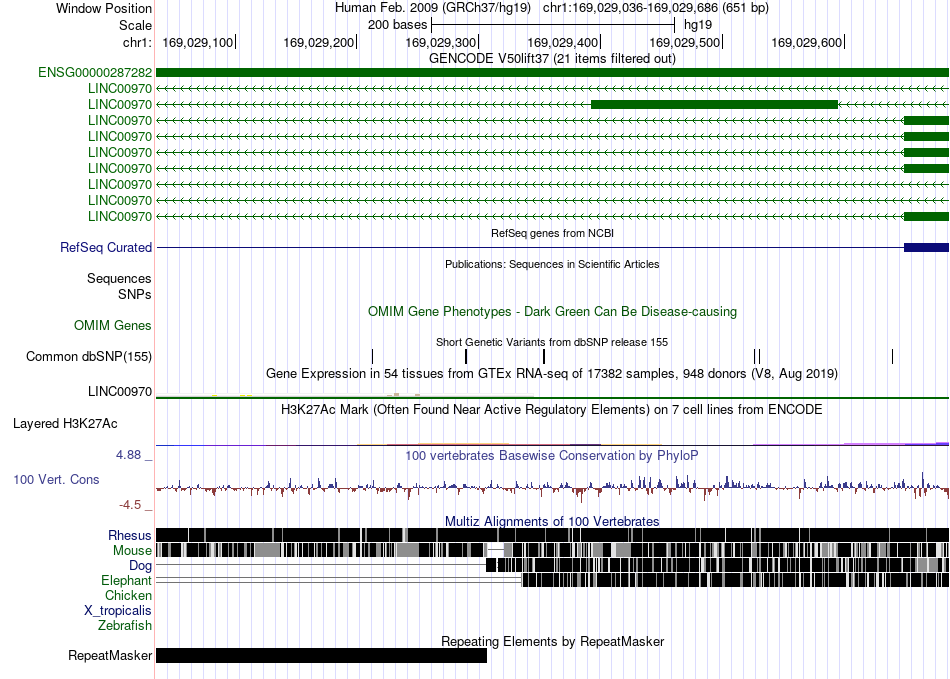Click the Zebrafish species label
This screenshot has width=950, height=679.
[125, 626]
